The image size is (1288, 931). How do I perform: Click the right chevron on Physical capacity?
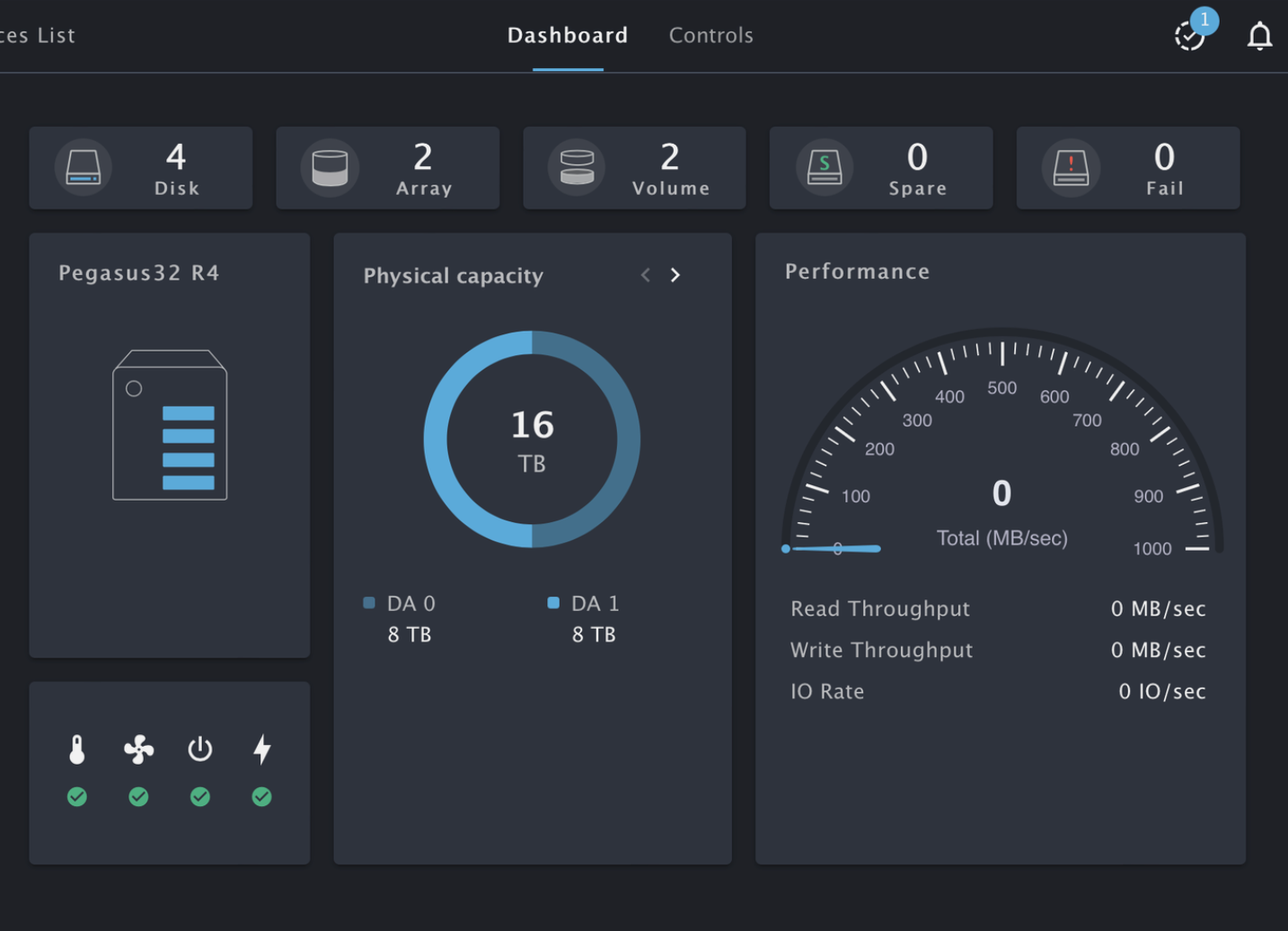click(x=675, y=275)
